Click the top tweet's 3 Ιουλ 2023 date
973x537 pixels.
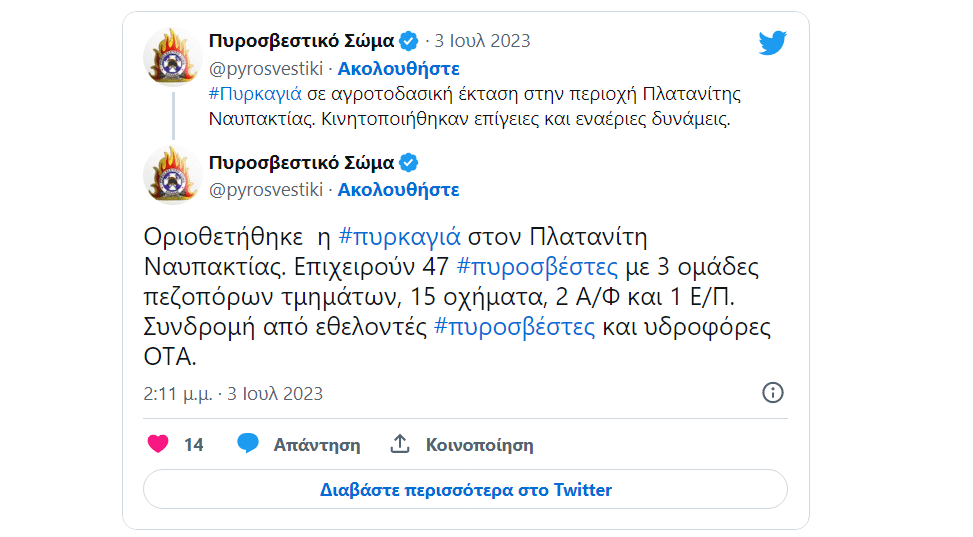pyautogui.click(x=484, y=41)
